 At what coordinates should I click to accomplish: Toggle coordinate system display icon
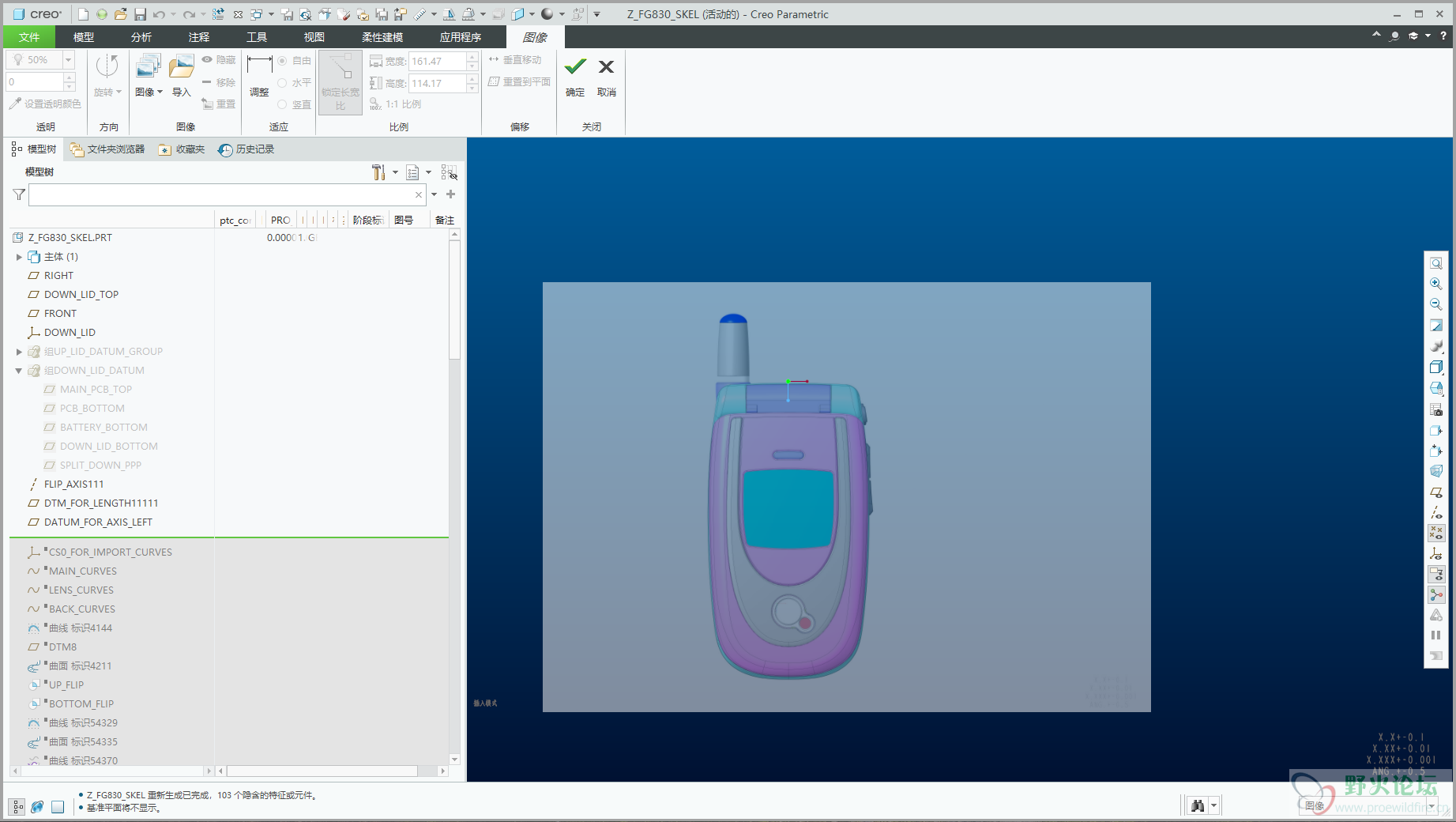(x=1436, y=554)
